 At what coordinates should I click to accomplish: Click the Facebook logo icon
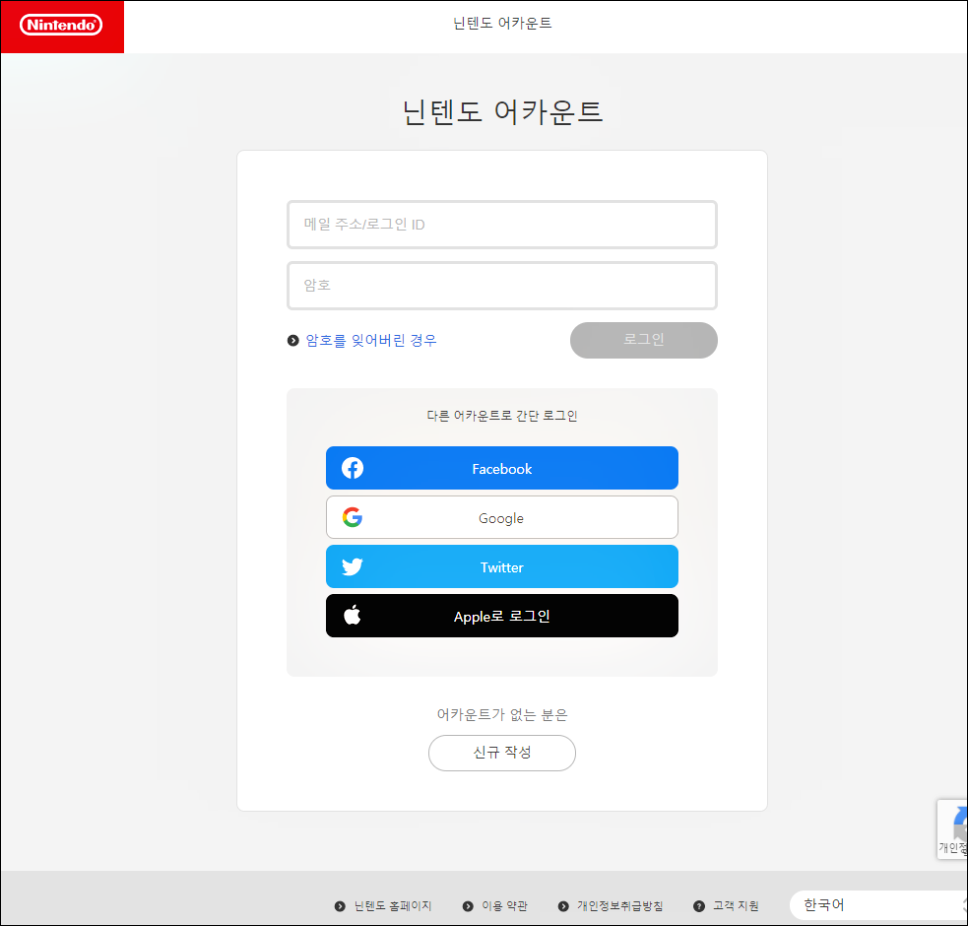[353, 468]
